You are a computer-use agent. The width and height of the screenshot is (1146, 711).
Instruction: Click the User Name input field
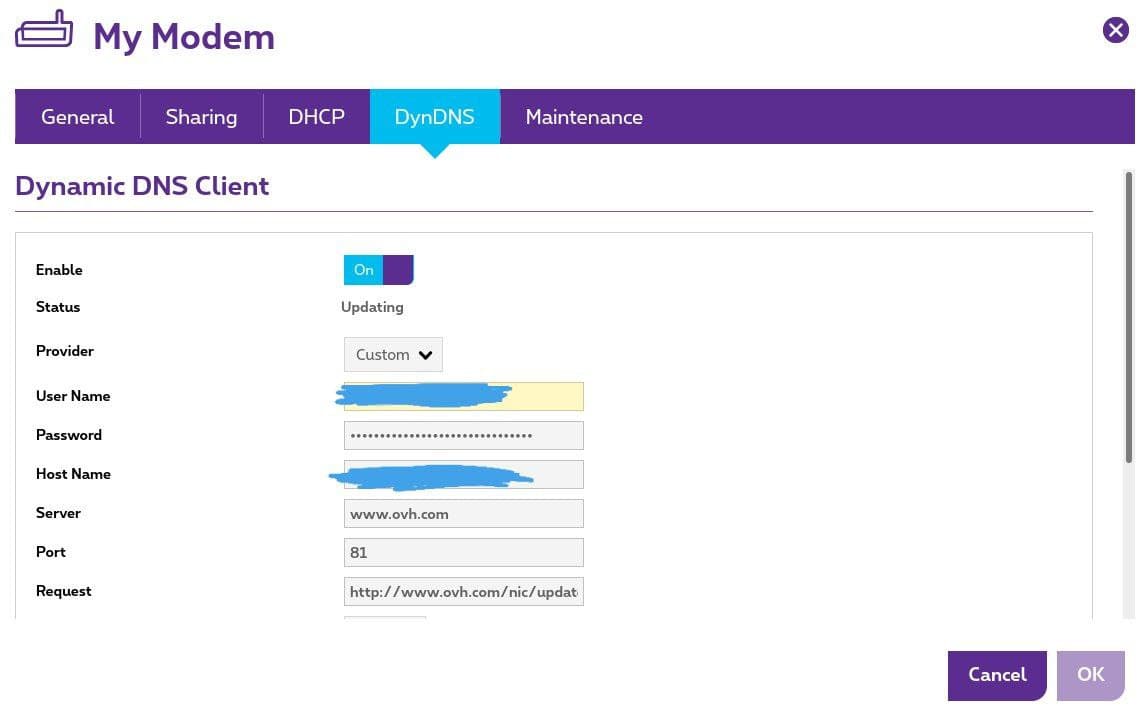point(463,396)
